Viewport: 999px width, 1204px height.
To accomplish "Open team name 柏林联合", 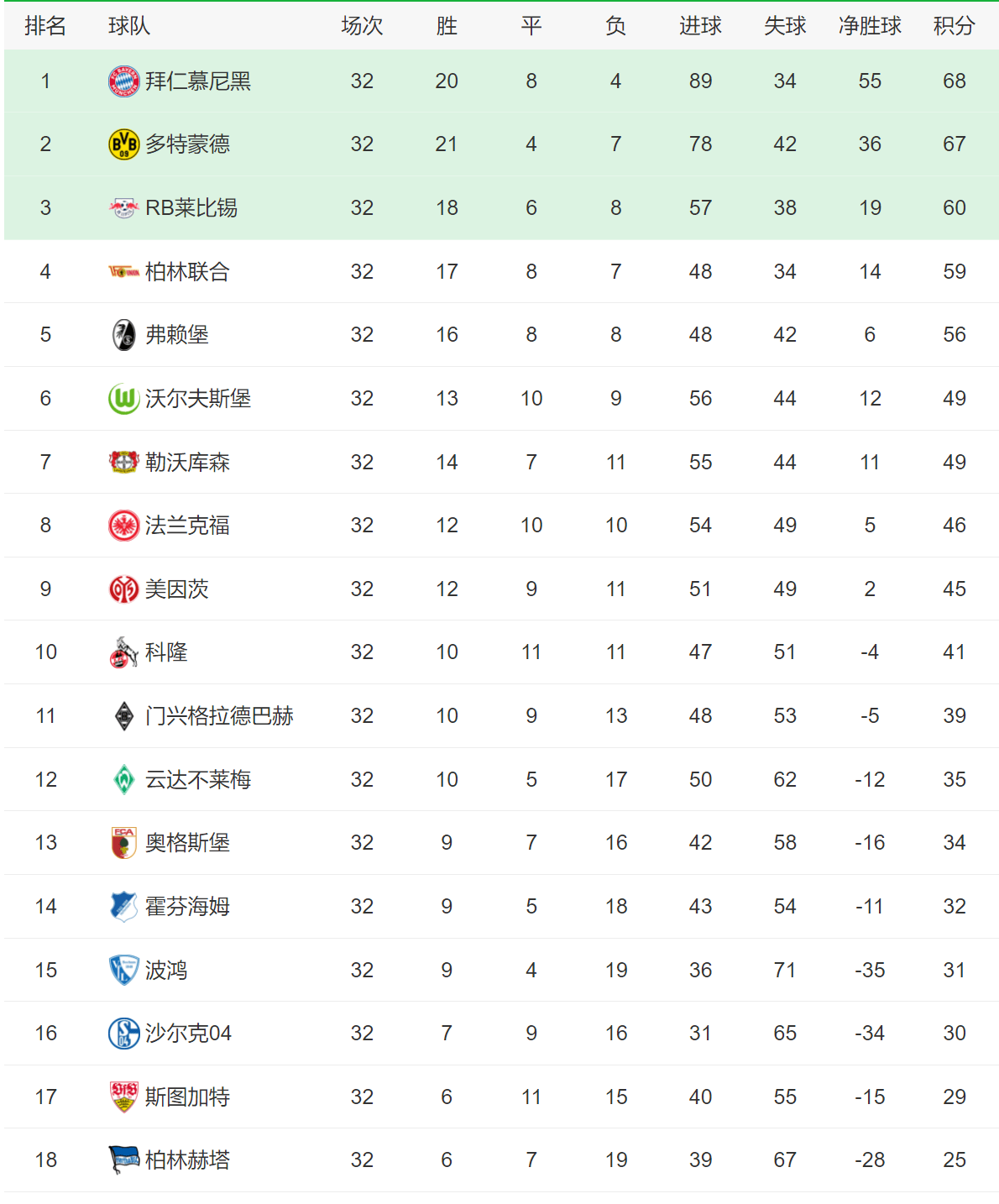I will [187, 272].
